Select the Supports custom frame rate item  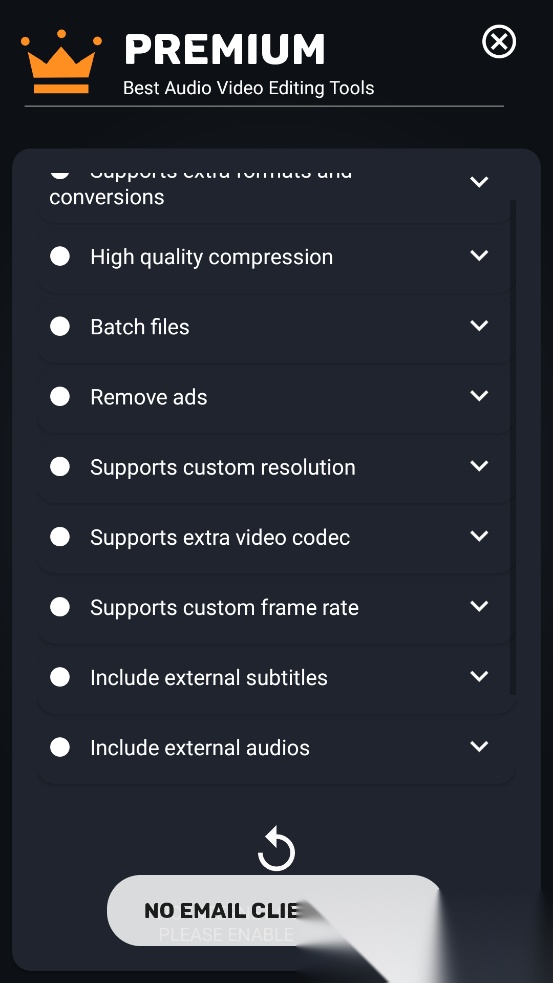[x=275, y=607]
